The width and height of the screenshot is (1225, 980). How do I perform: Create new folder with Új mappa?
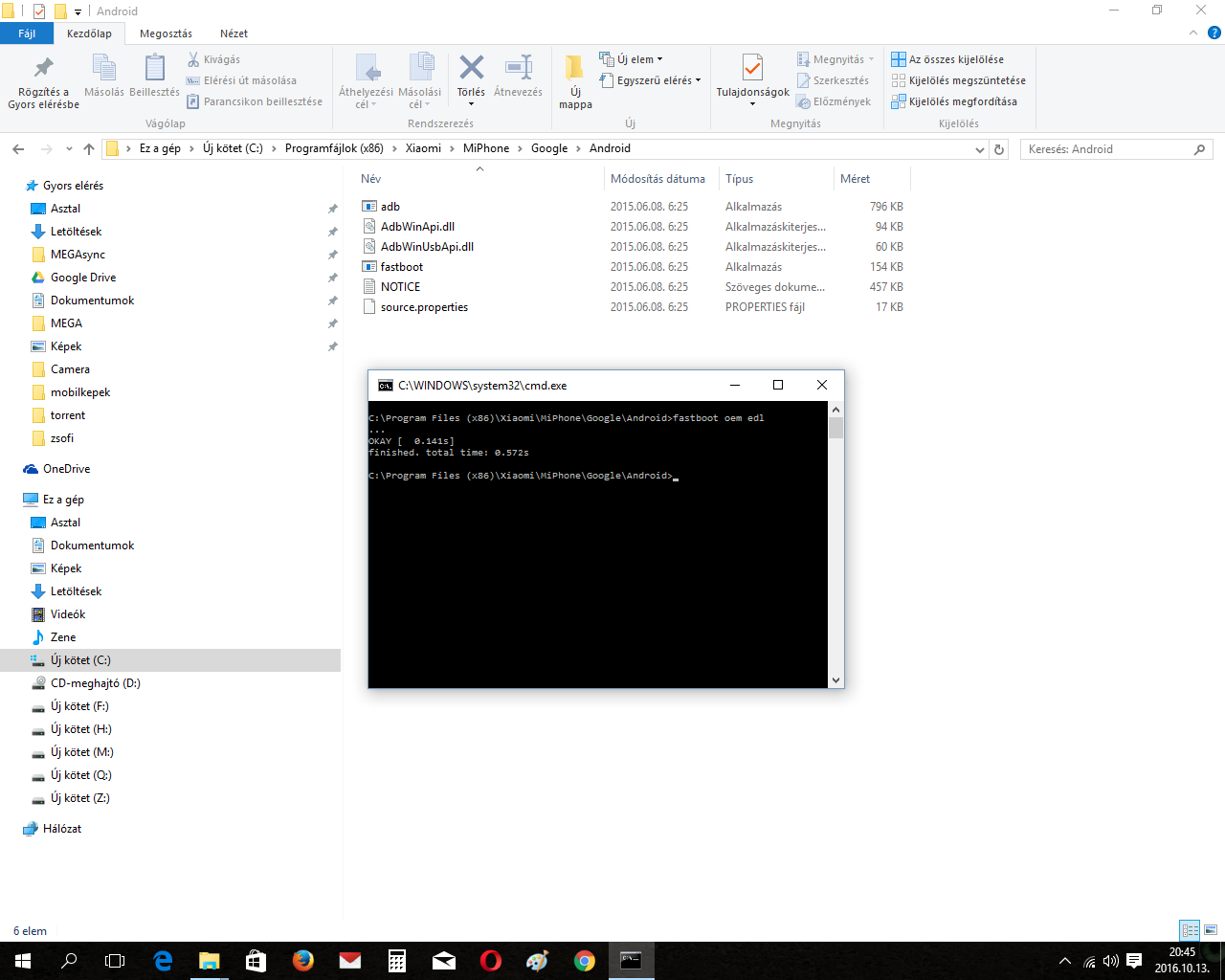(575, 82)
